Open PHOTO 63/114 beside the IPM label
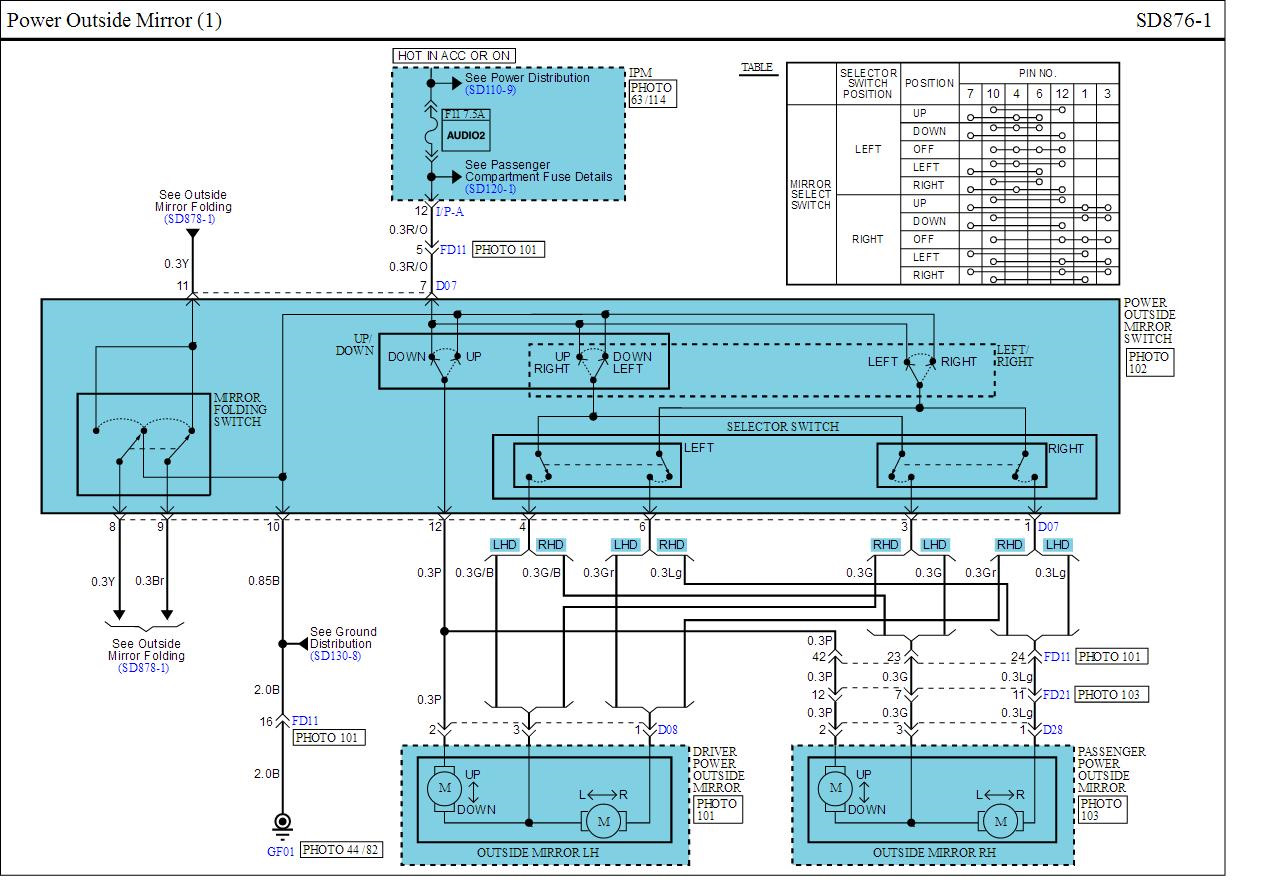This screenshot has width=1263, height=890. (652, 94)
